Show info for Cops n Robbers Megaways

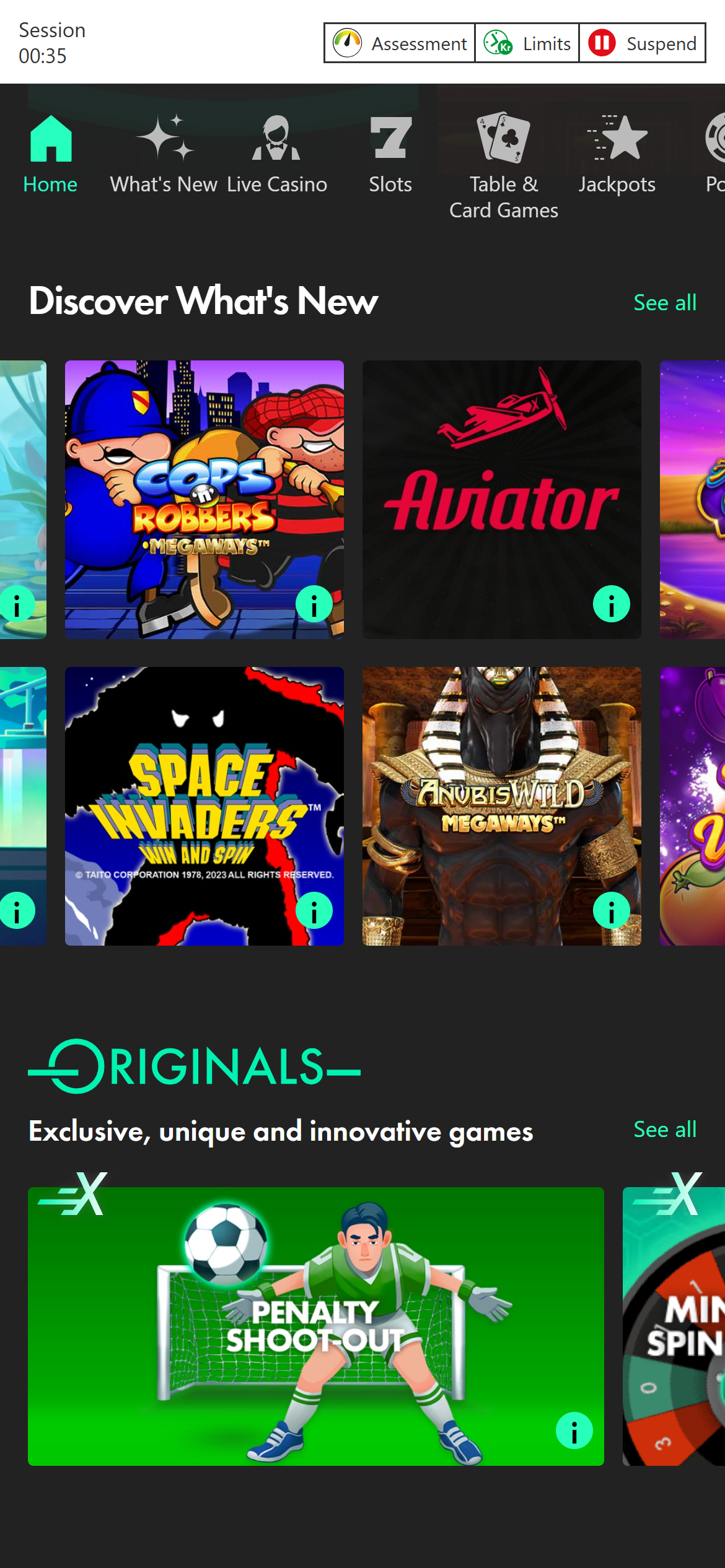click(314, 604)
